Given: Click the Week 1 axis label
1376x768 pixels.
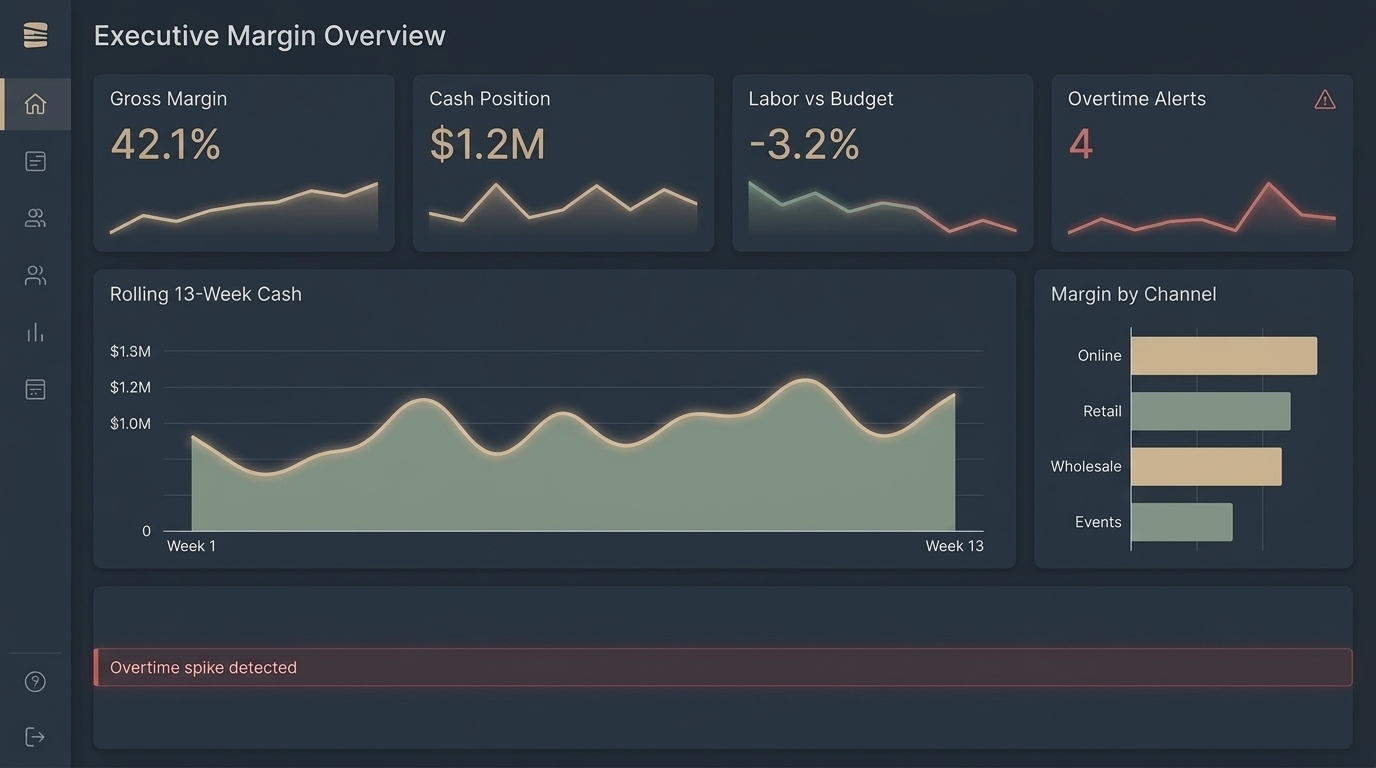Looking at the screenshot, I should click(191, 546).
